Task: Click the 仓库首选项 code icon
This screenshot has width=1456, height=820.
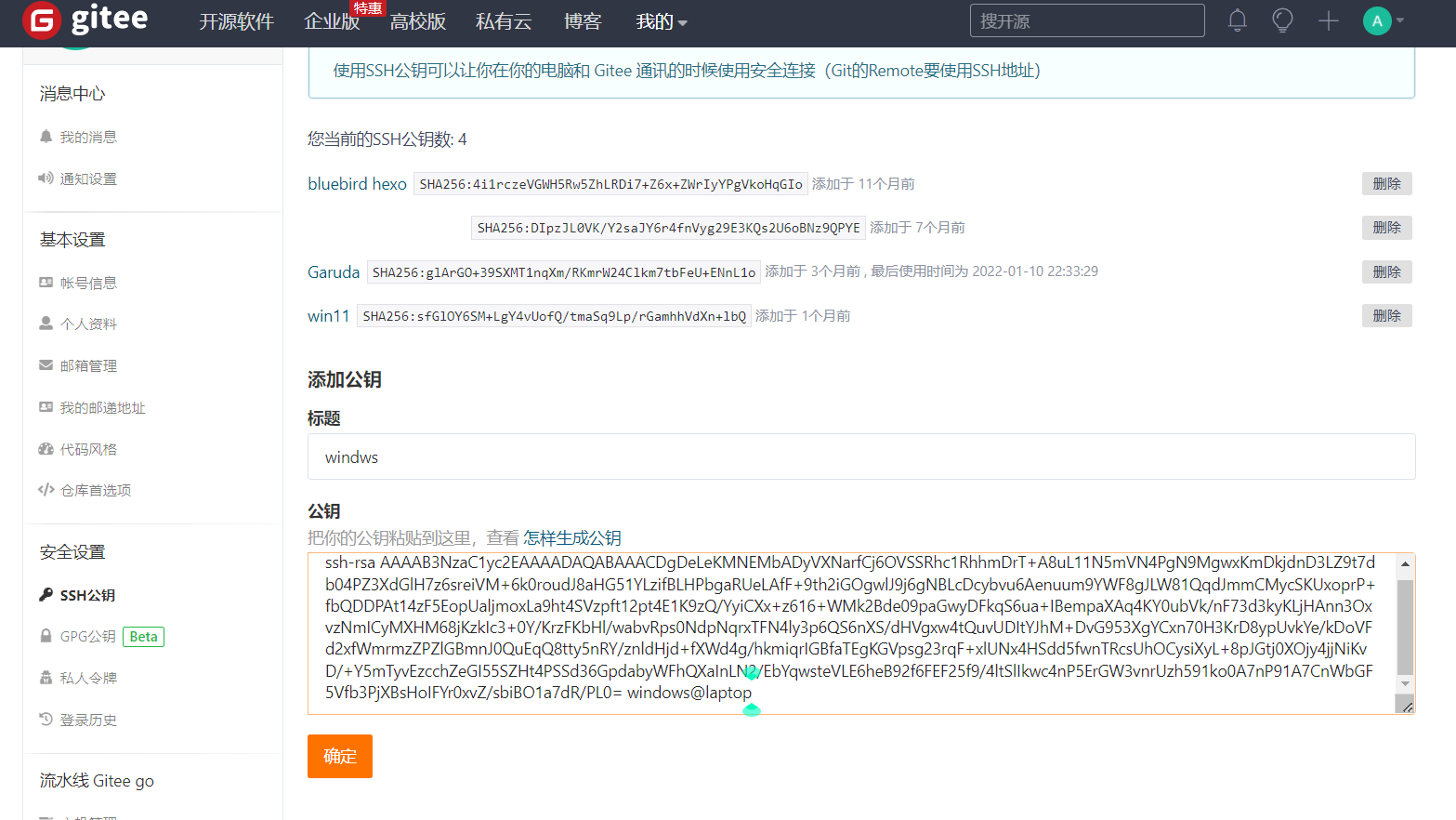Action: pyautogui.click(x=45, y=489)
